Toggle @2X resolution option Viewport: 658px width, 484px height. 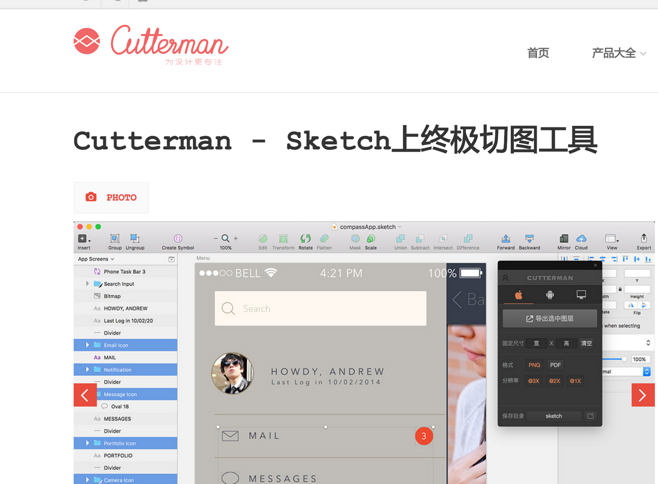pos(554,381)
